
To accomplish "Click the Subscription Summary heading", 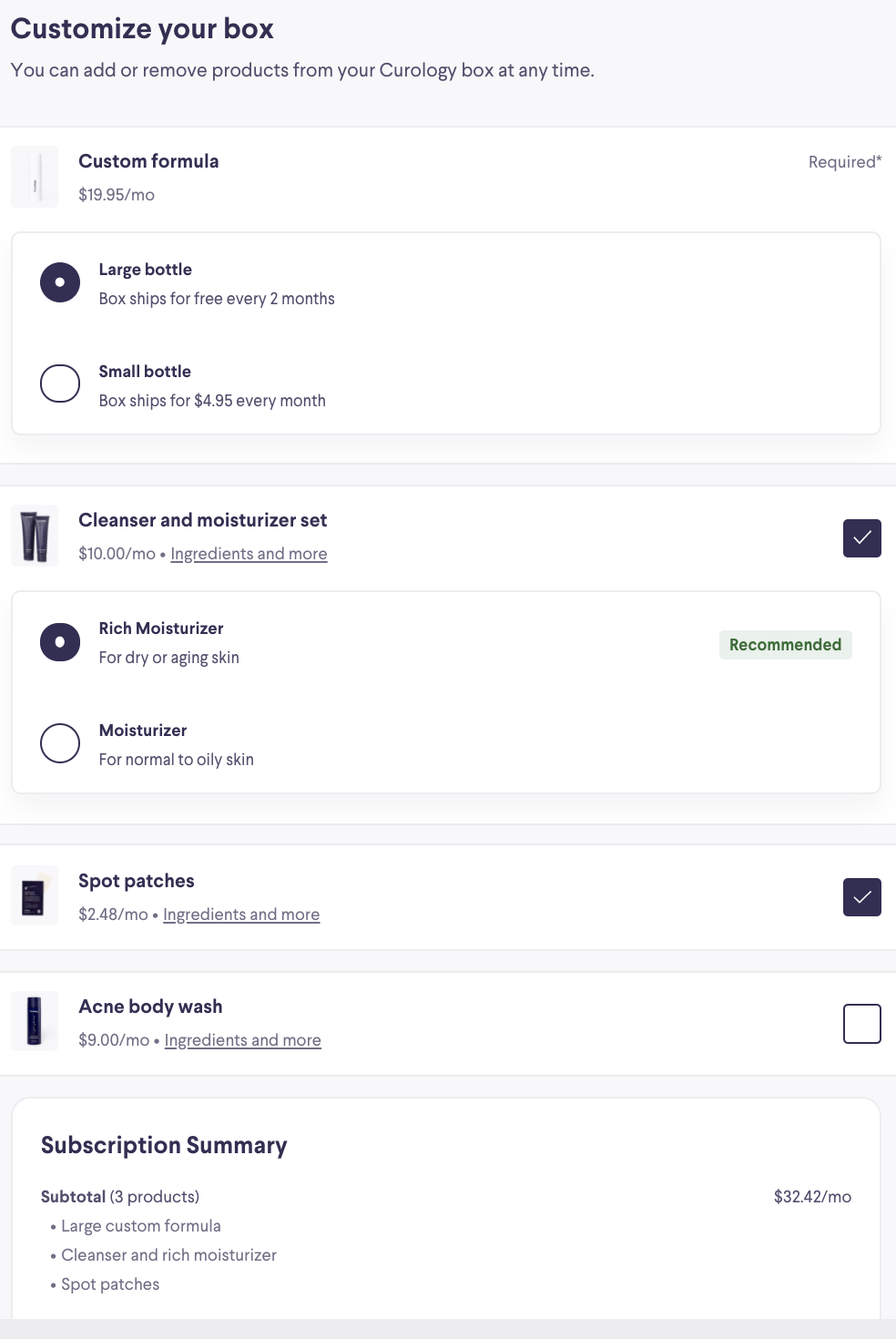I will (164, 1145).
